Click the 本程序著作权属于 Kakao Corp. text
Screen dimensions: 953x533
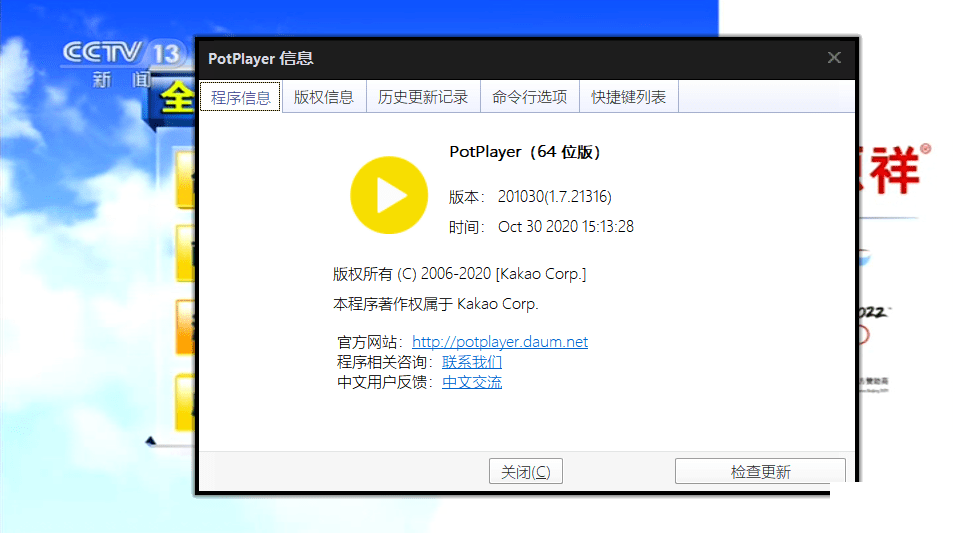coord(436,304)
